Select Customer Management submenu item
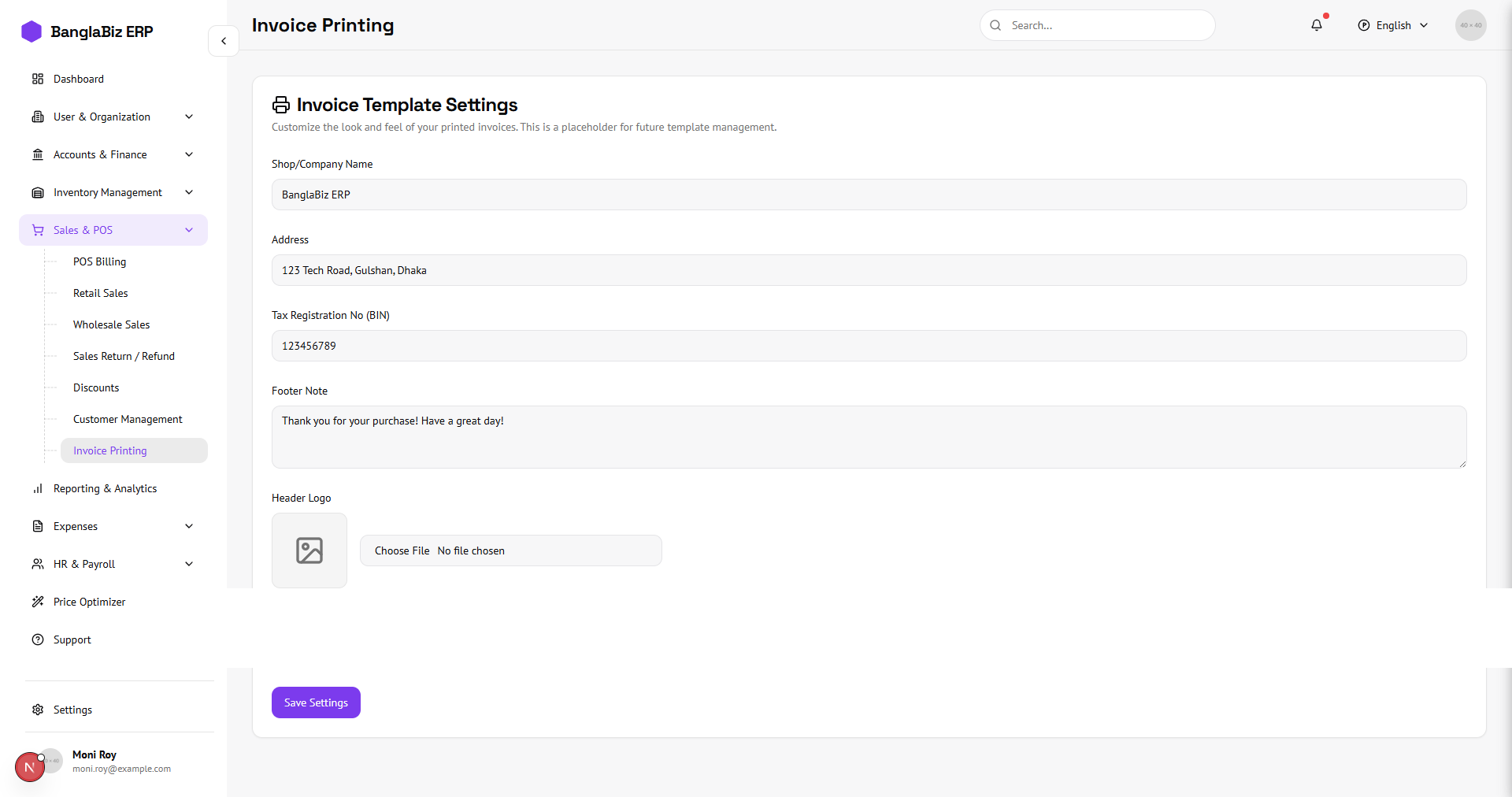The height and width of the screenshot is (797, 1512). (x=128, y=419)
